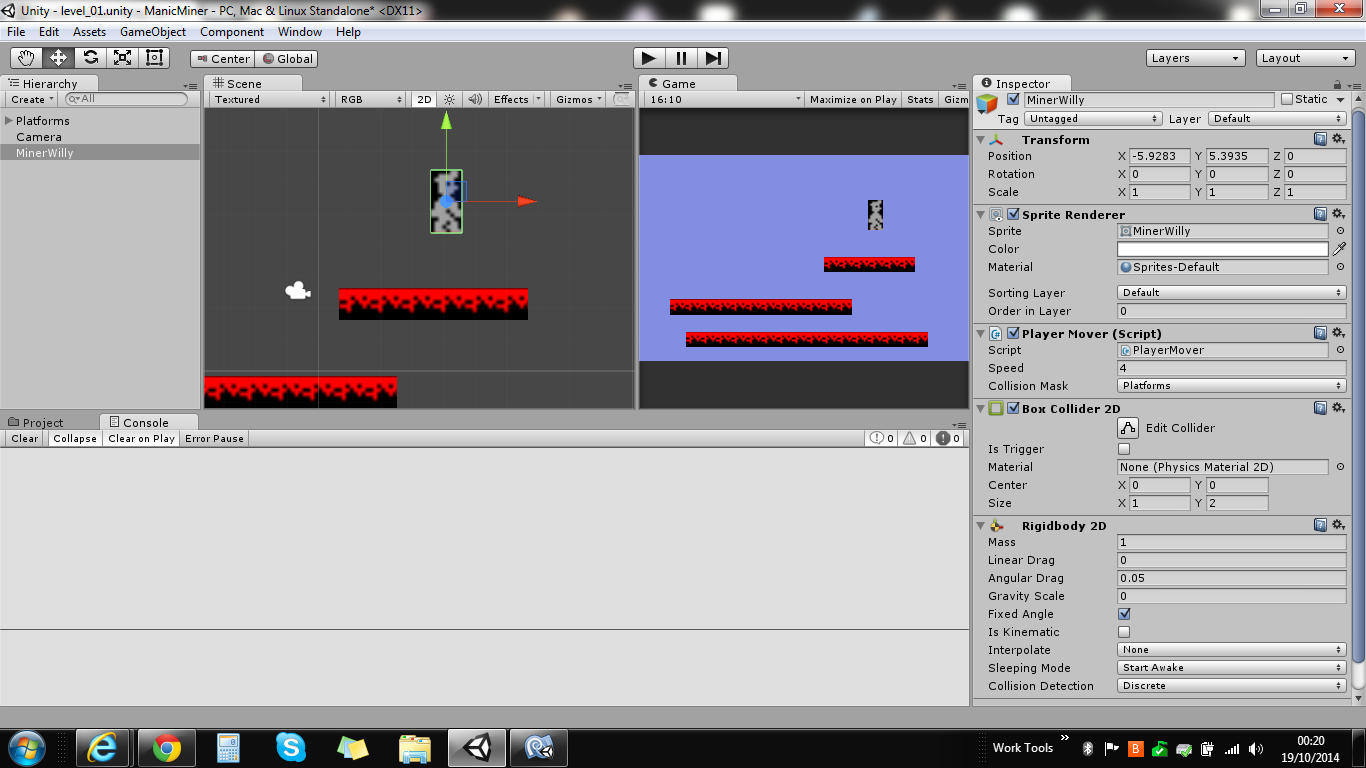Open the Sorting Layer dropdown

[1230, 293]
